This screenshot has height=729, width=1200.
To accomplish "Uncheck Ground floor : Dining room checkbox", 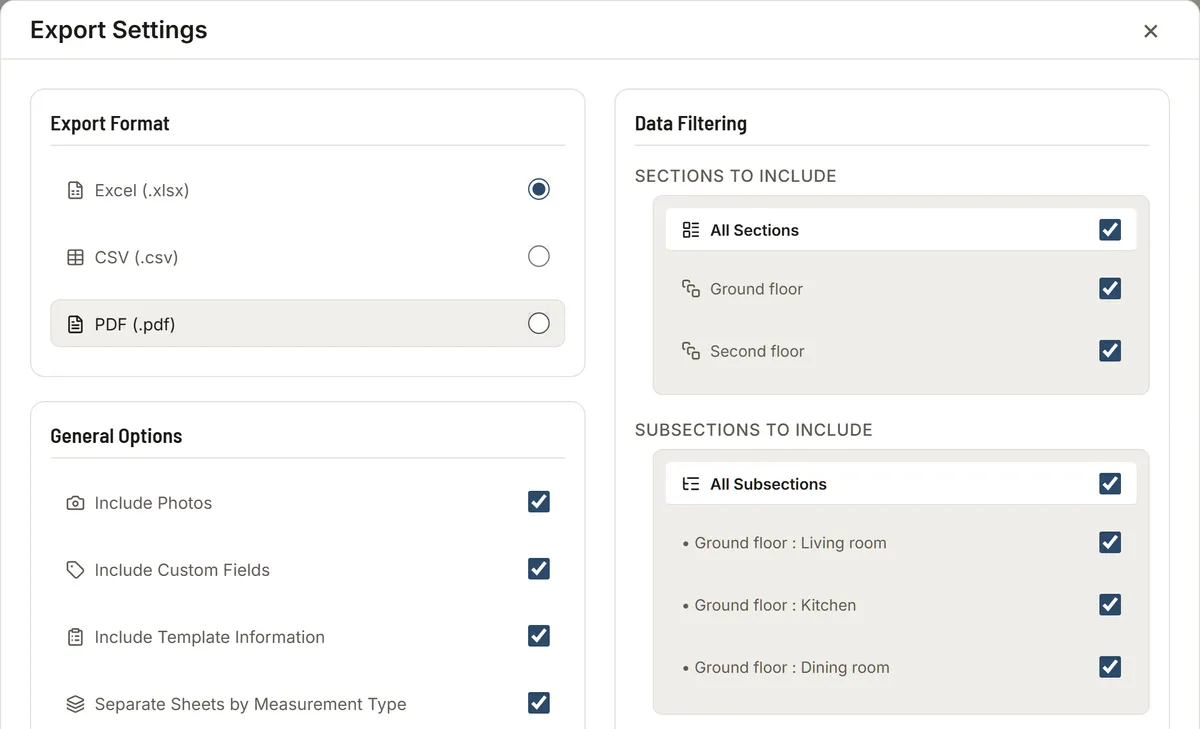I will click(x=1110, y=667).
